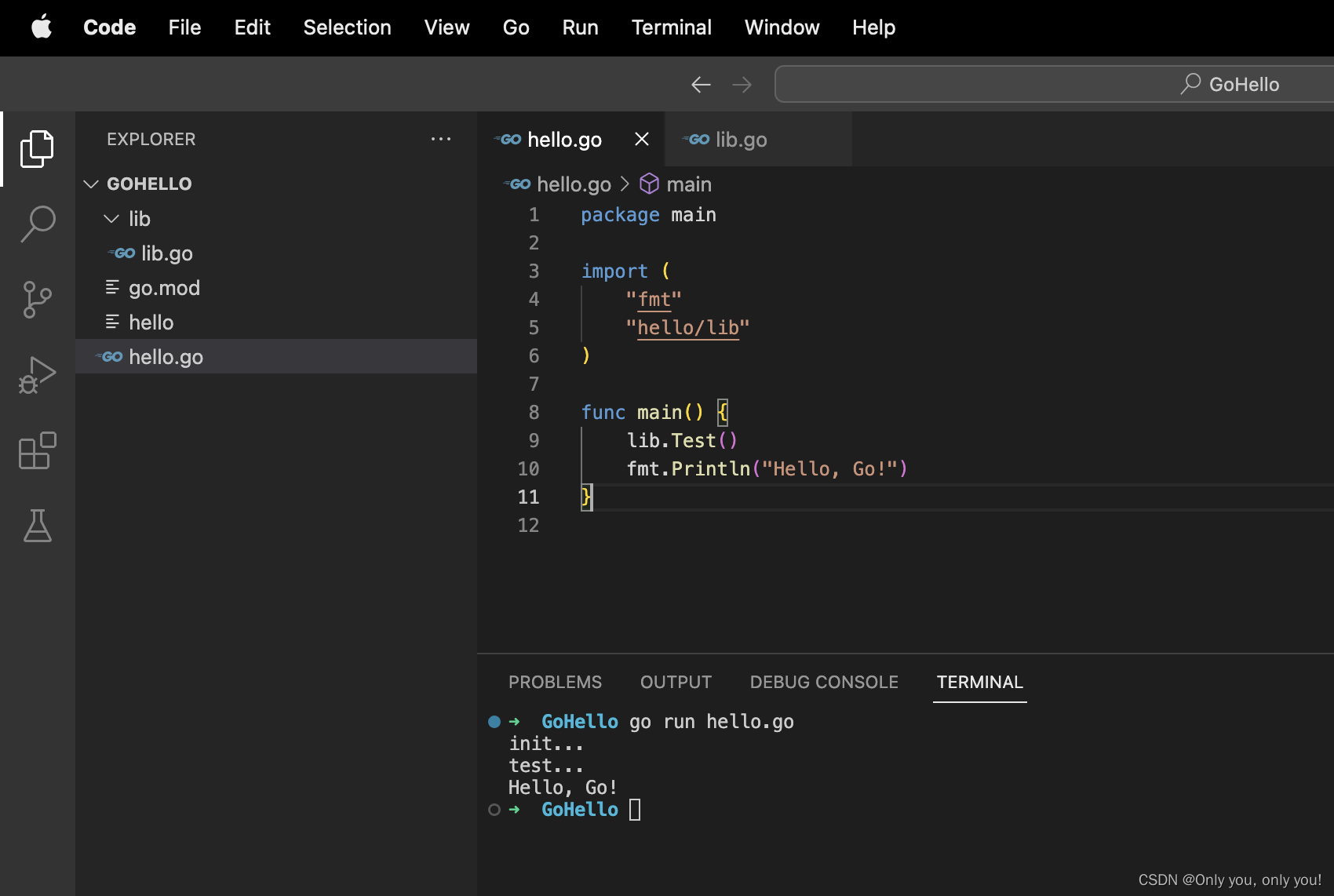The width and height of the screenshot is (1334, 896).
Task: Click the package main code line
Action: point(648,214)
